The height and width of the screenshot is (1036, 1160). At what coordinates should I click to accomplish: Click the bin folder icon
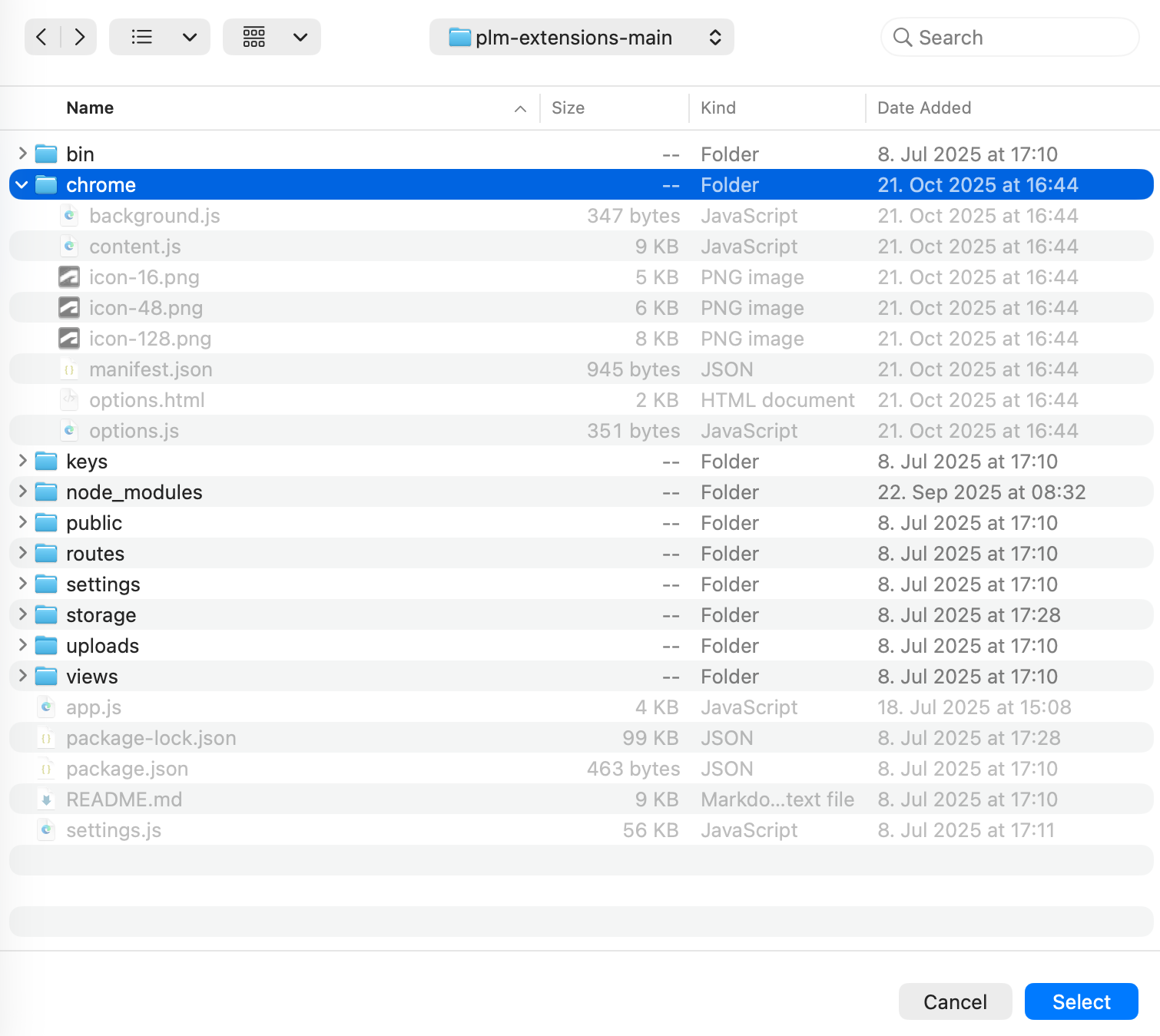point(47,154)
